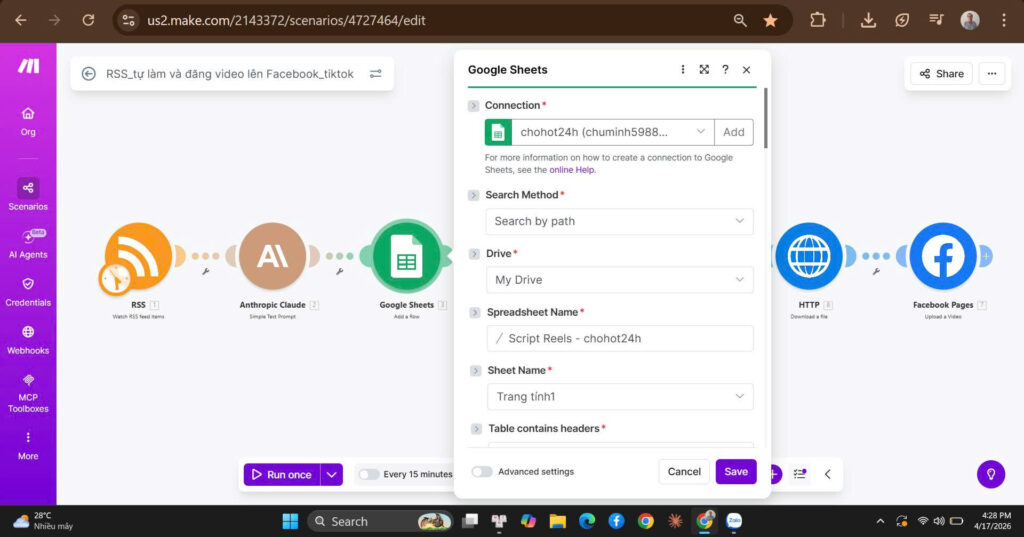Select the Anthropic Claude module node

(272, 257)
